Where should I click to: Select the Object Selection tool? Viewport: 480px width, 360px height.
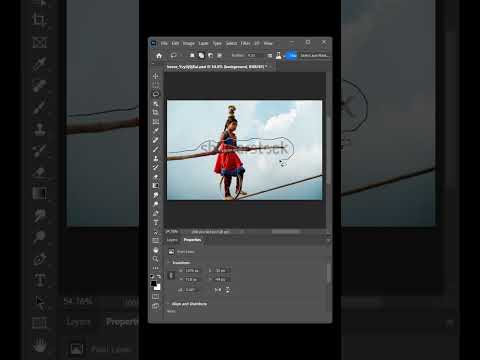pyautogui.click(x=156, y=104)
